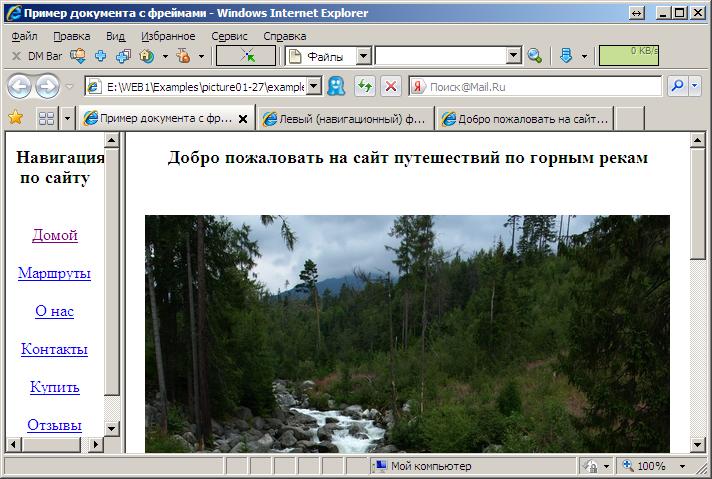Click the blue ghost agent icon
Screen dimensions: 712x479
click(336, 86)
